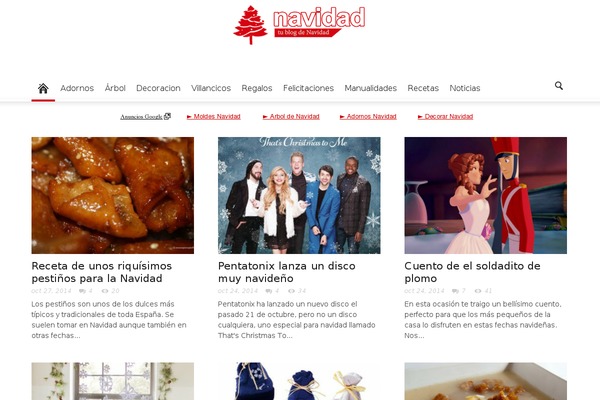The width and height of the screenshot is (600, 400).
Task: Open the Arbol de Navidad ad link
Action: 291,116
